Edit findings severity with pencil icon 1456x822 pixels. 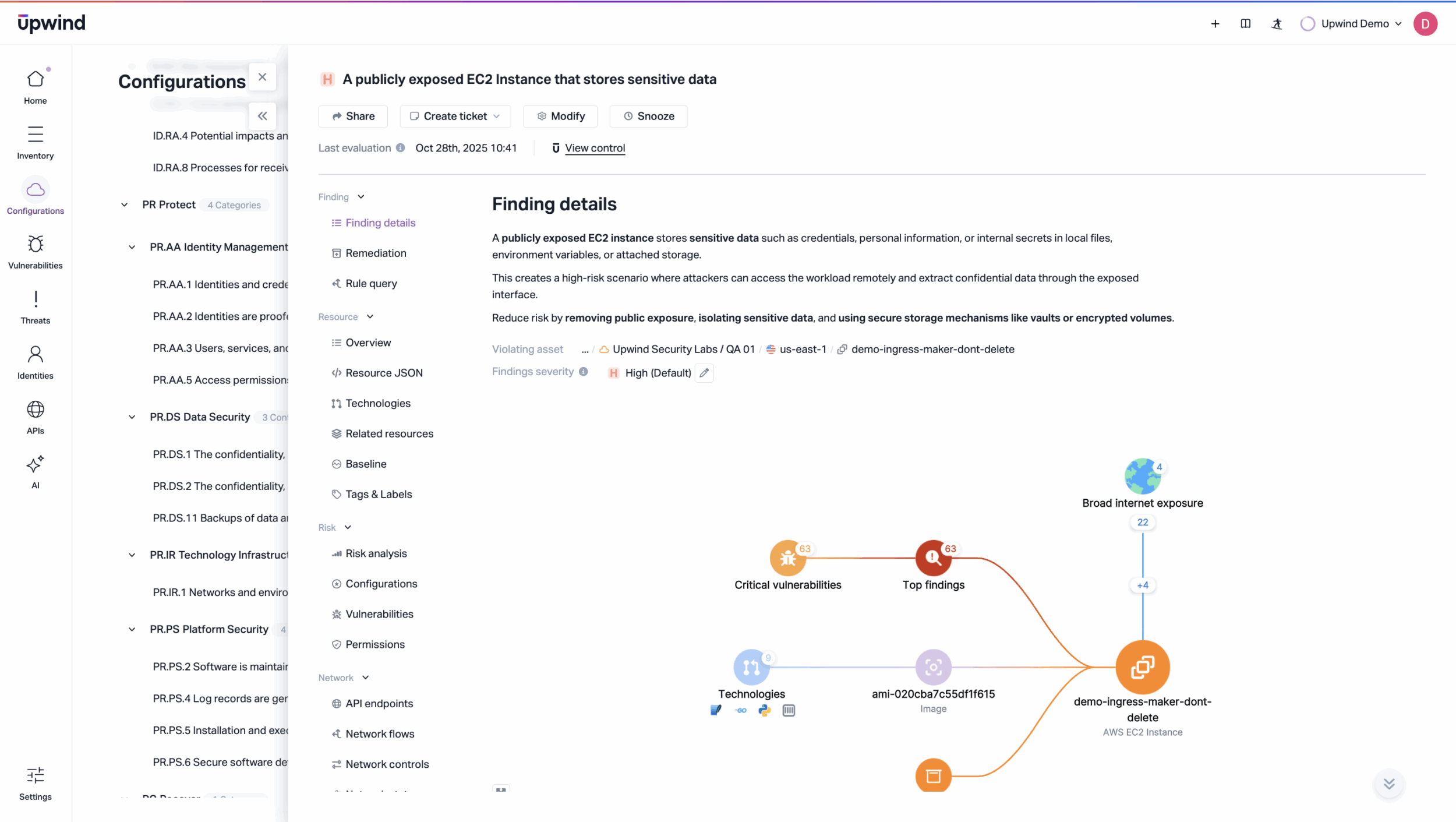pyautogui.click(x=704, y=373)
